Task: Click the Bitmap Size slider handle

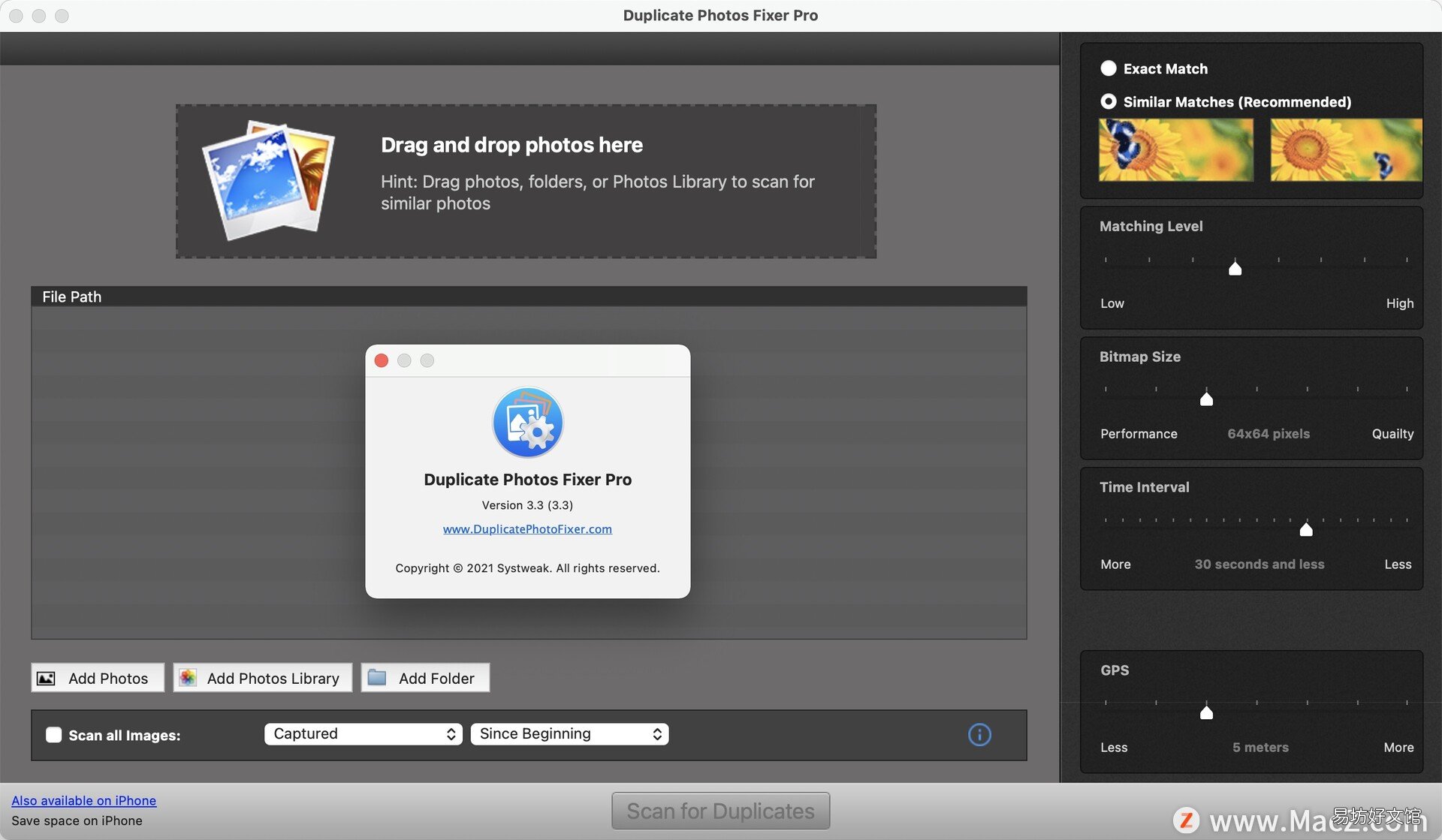Action: pos(1206,399)
